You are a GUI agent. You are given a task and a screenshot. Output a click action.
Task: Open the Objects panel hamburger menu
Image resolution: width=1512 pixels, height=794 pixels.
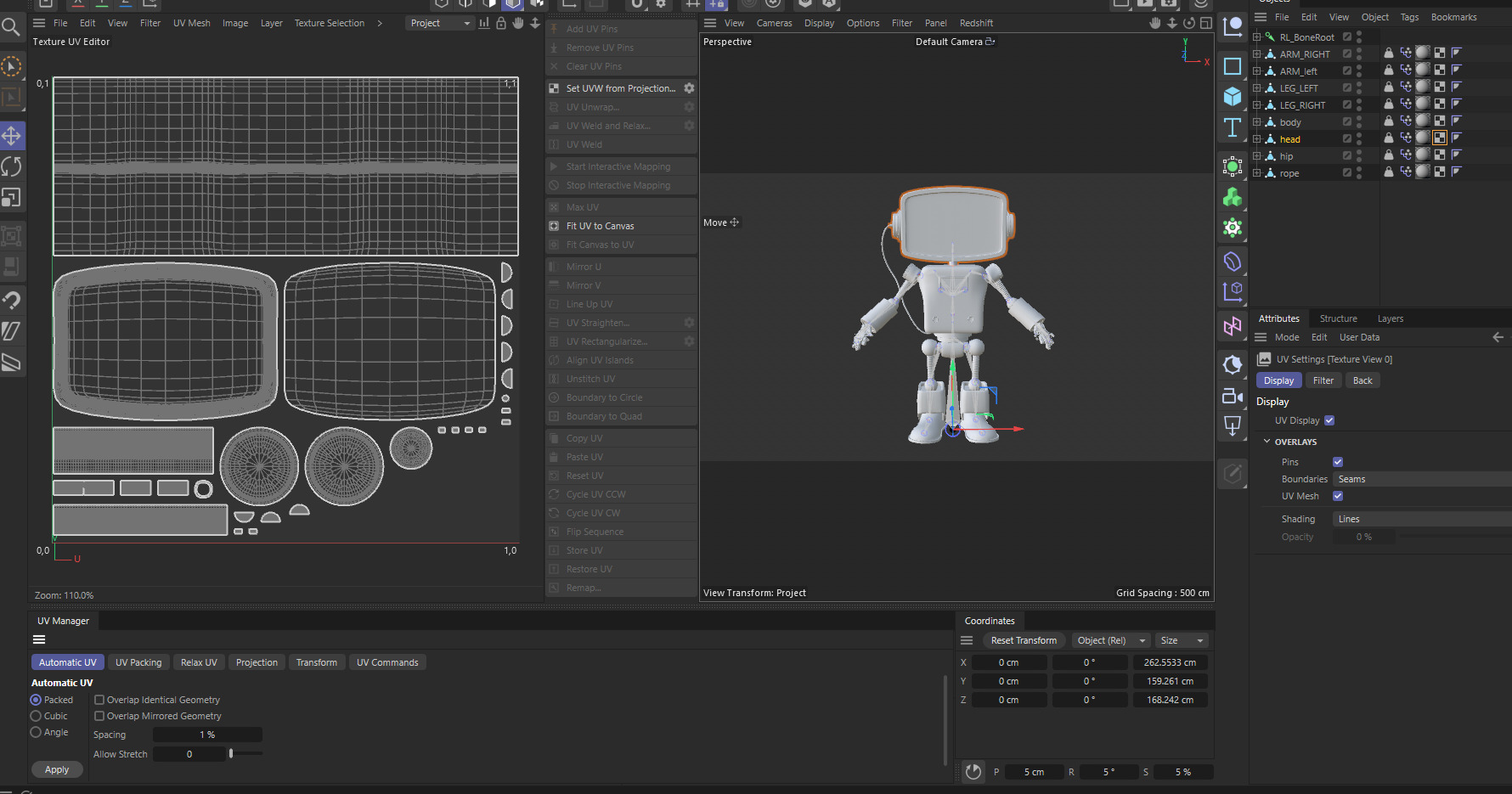coord(1261,17)
